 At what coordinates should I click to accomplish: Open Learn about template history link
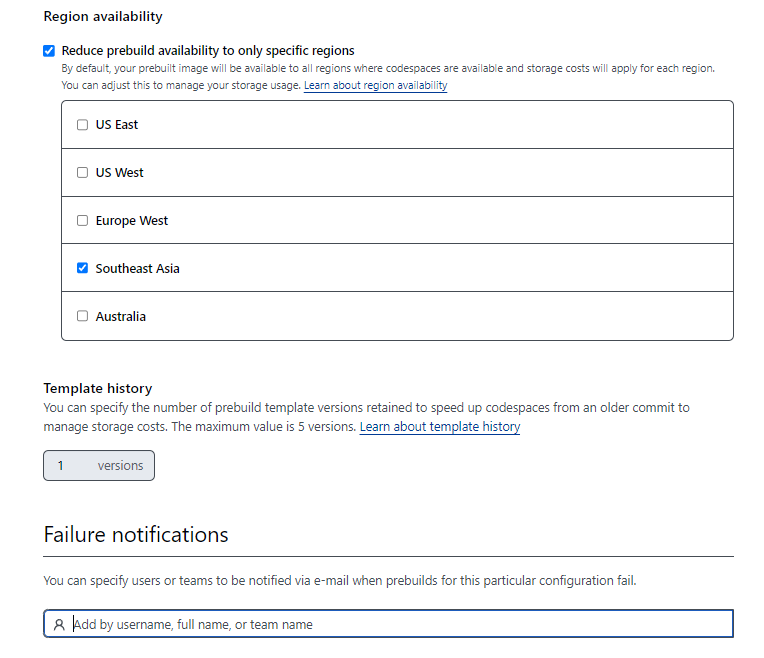tap(439, 427)
